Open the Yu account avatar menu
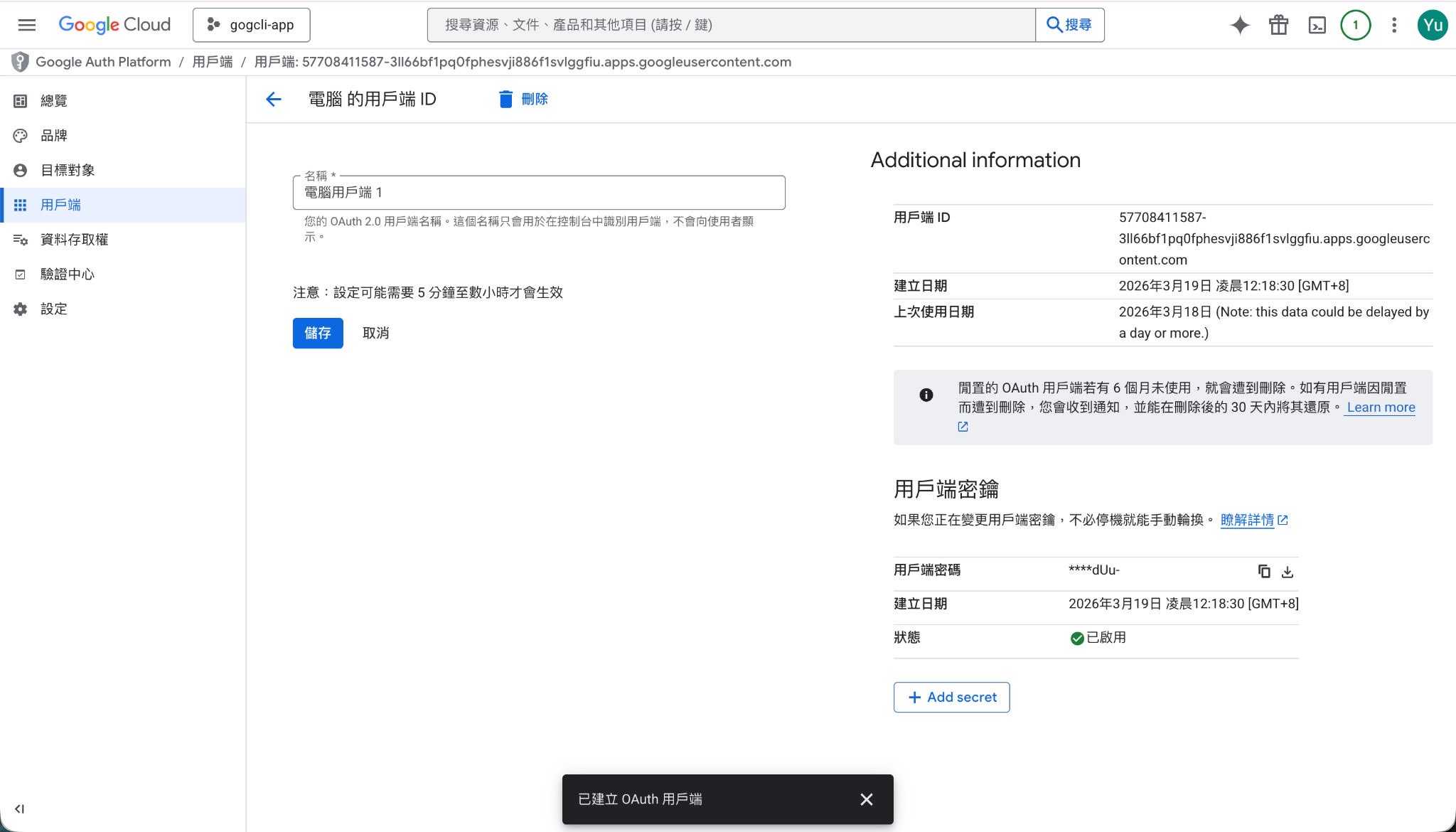The width and height of the screenshot is (1456, 832). click(1432, 25)
